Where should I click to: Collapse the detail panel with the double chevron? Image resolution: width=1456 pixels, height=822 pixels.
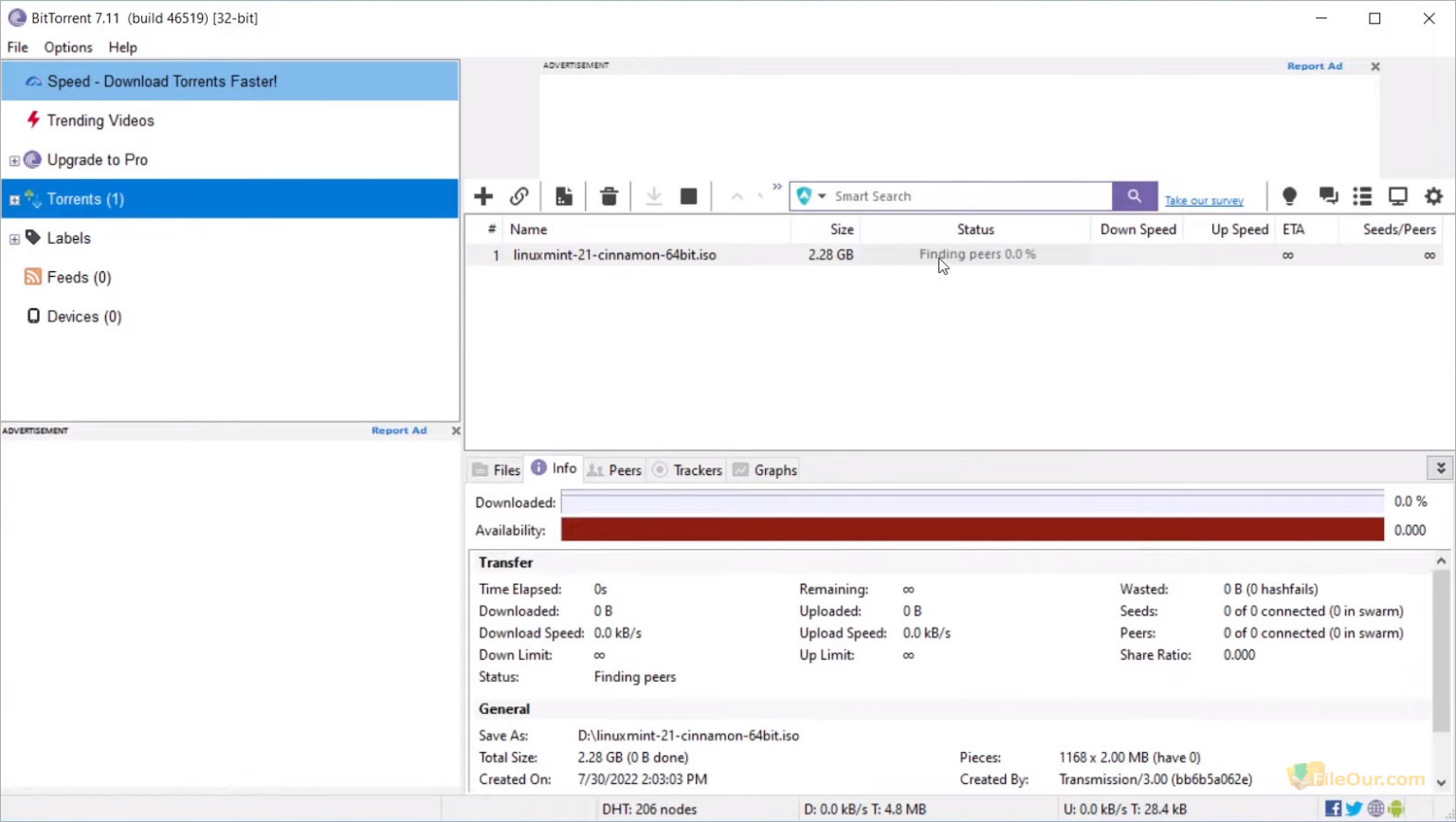(1440, 467)
